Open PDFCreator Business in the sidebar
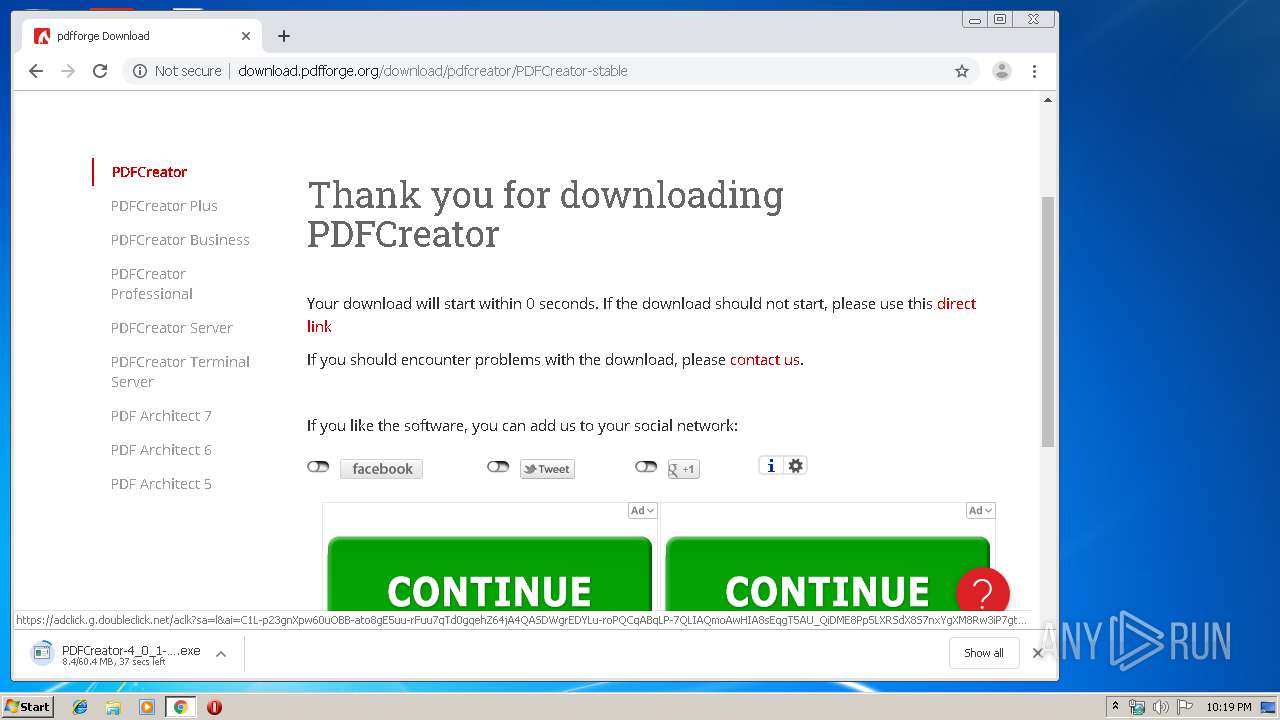 180,240
